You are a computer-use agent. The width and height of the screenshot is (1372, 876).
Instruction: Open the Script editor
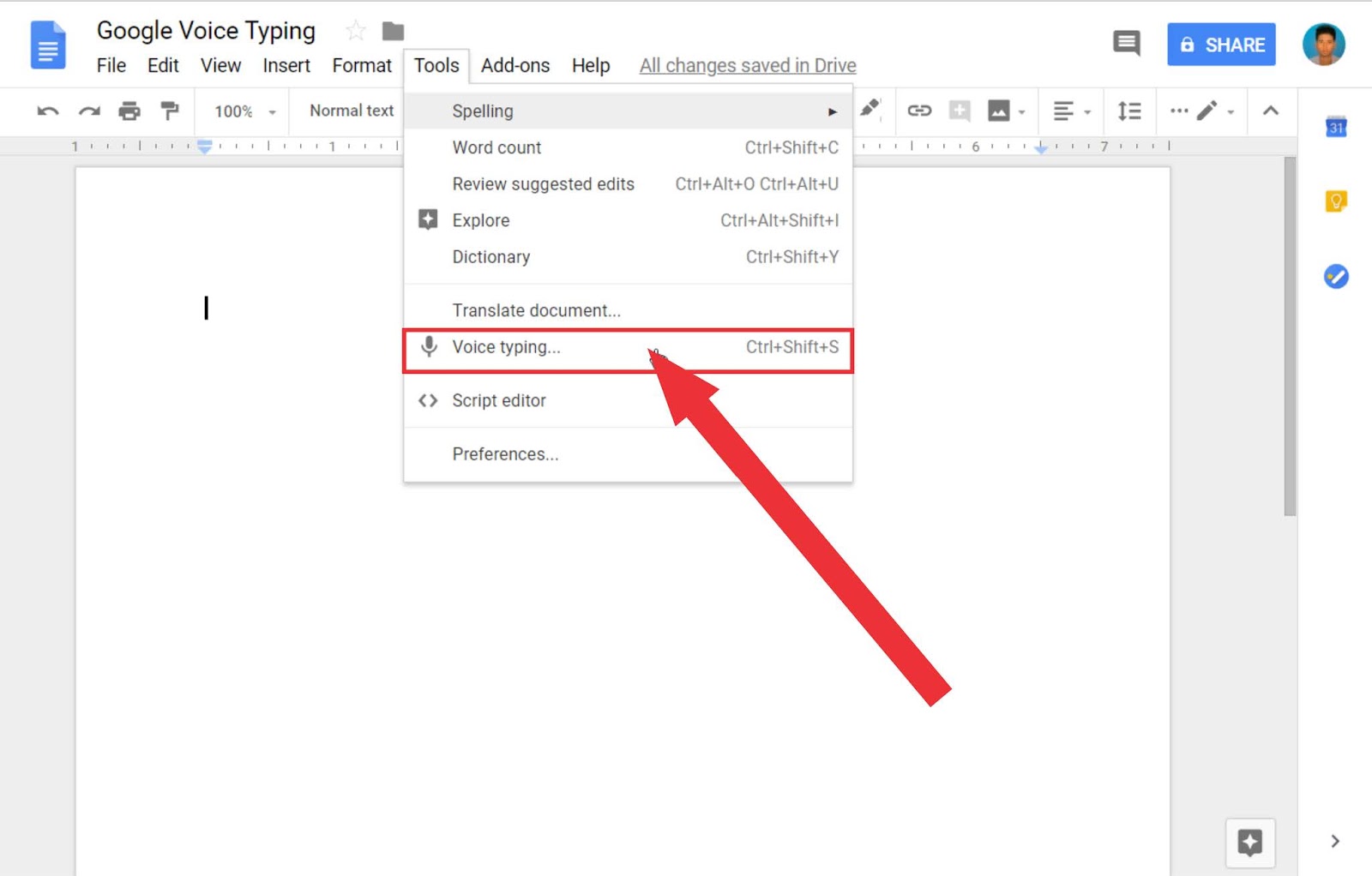628,400
